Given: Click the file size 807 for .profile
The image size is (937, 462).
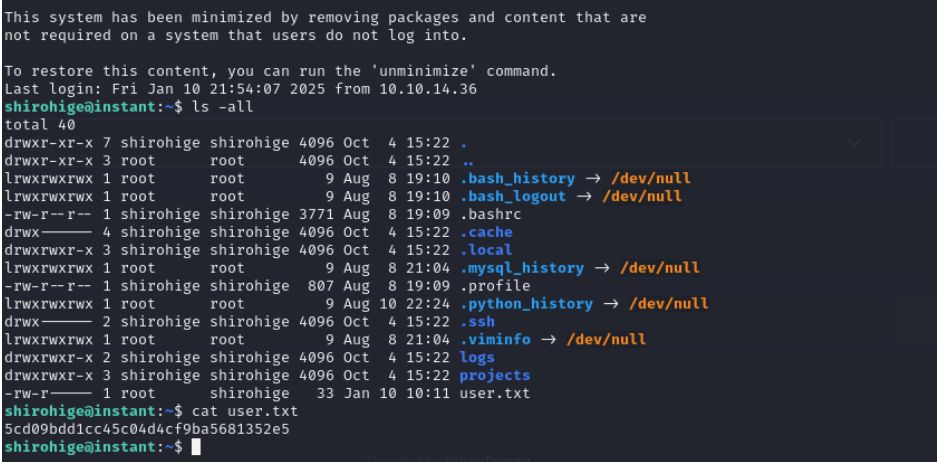Looking at the screenshot, I should 321,286.
